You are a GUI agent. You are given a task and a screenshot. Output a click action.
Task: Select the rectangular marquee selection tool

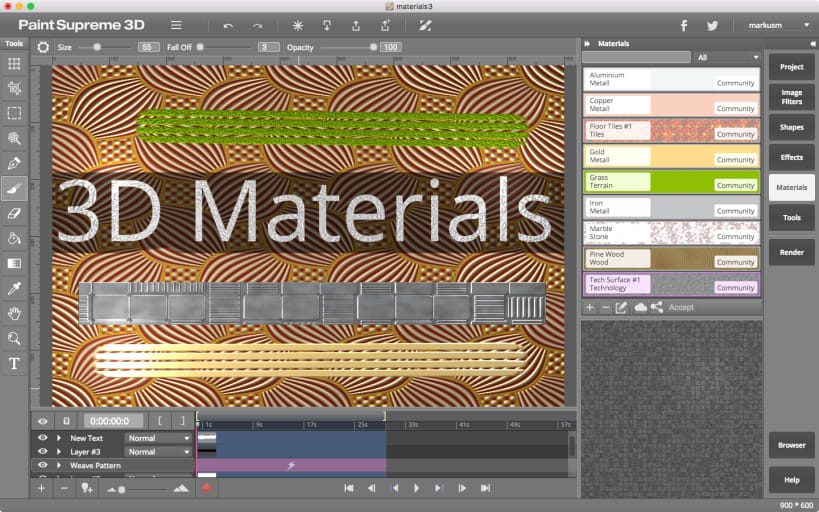[14, 113]
